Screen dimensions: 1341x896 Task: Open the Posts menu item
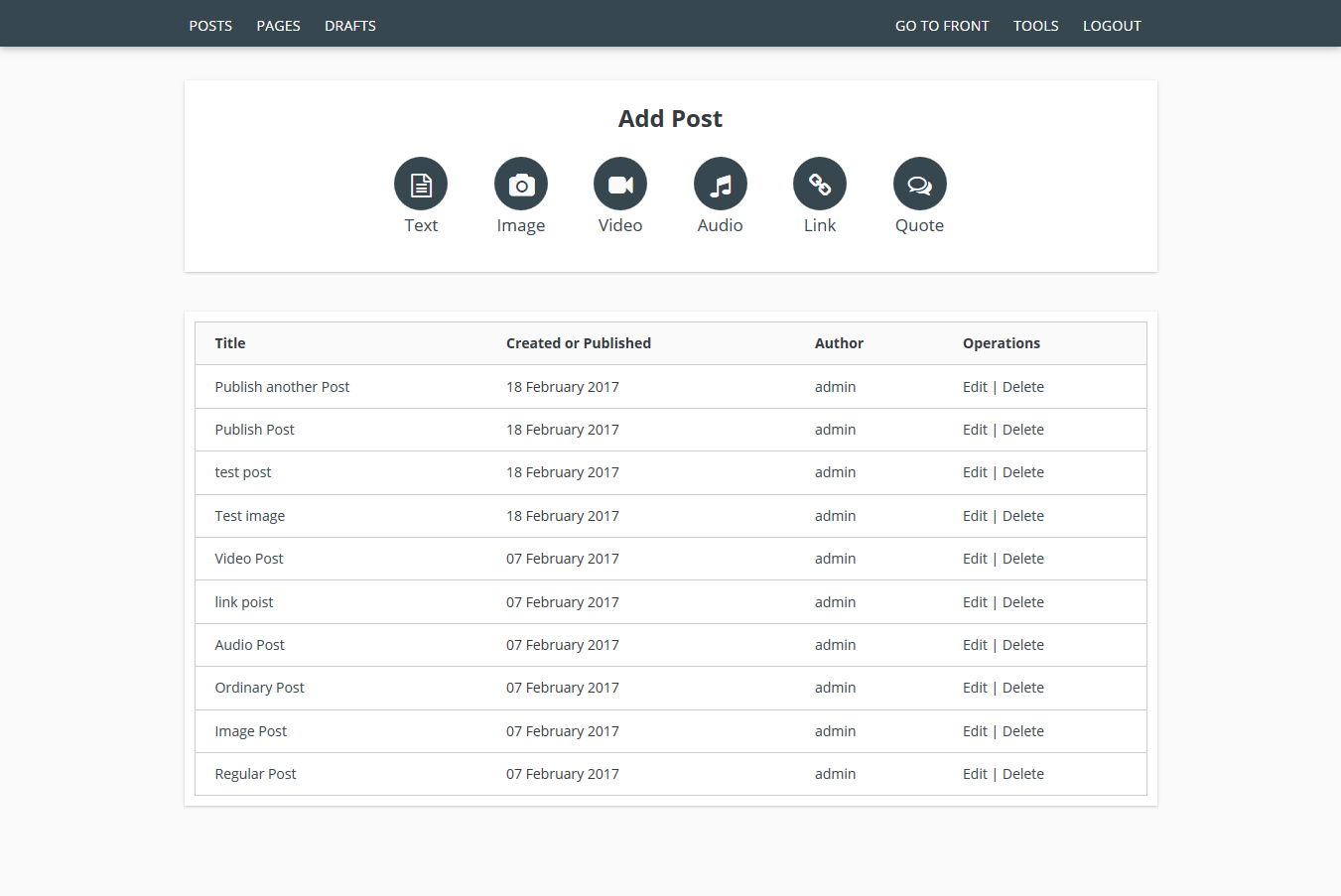pyautogui.click(x=210, y=26)
